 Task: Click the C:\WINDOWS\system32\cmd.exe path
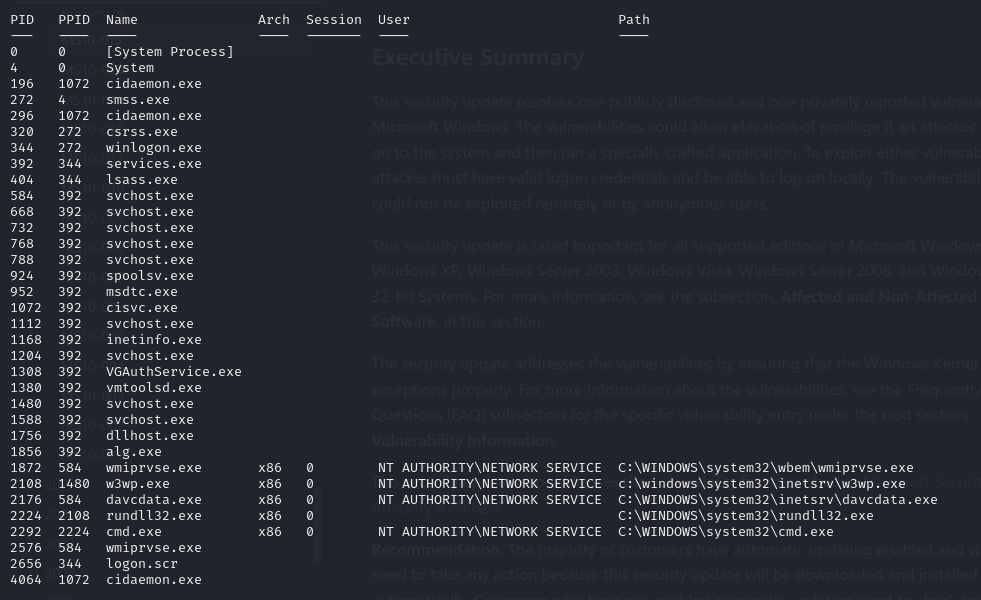pos(725,532)
